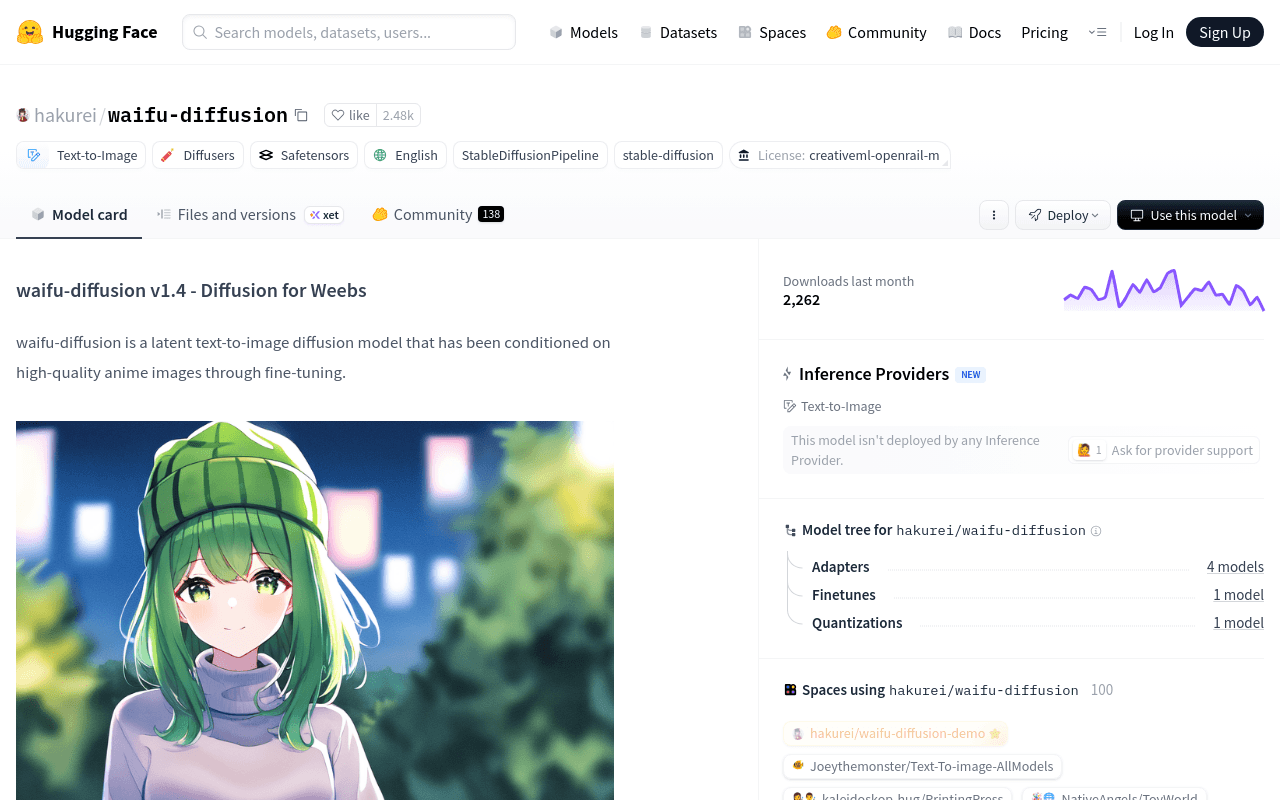Image resolution: width=1280 pixels, height=800 pixels.
Task: Click the Inference Providers sparkle icon
Action: 788,374
